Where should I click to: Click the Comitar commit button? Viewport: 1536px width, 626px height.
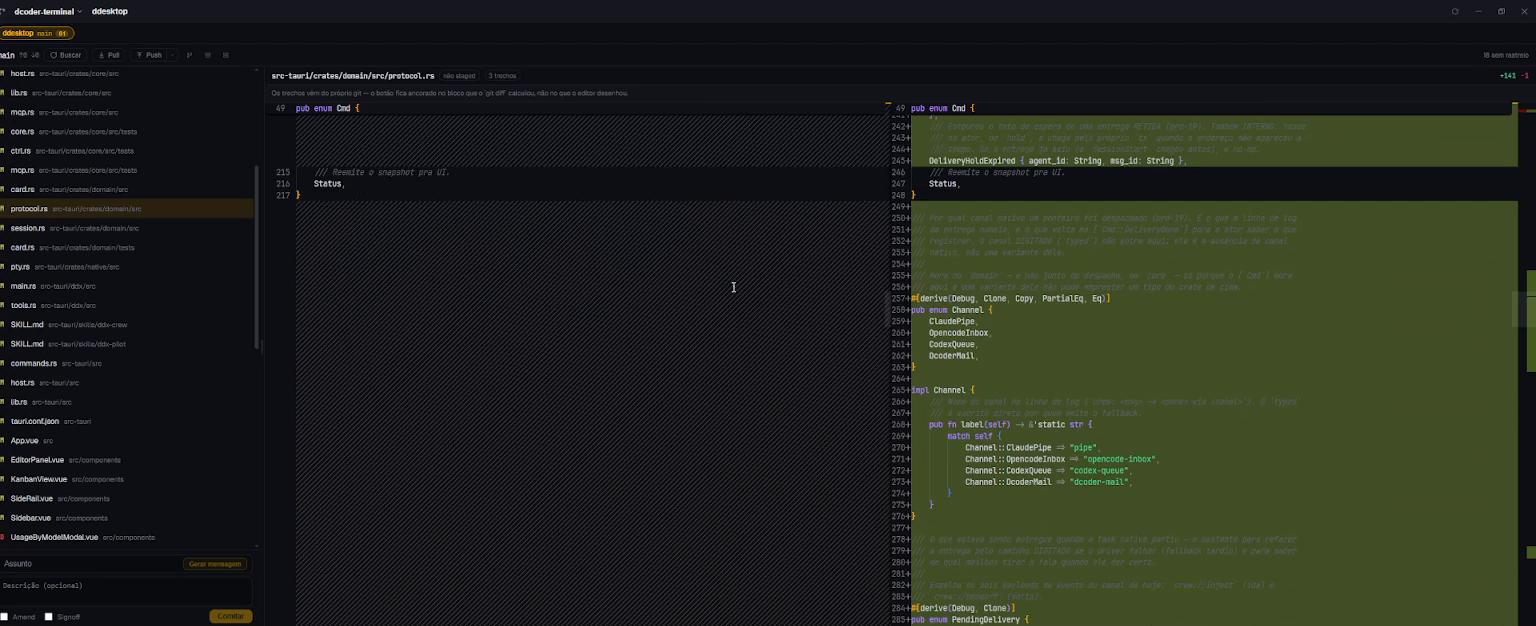tap(230, 616)
